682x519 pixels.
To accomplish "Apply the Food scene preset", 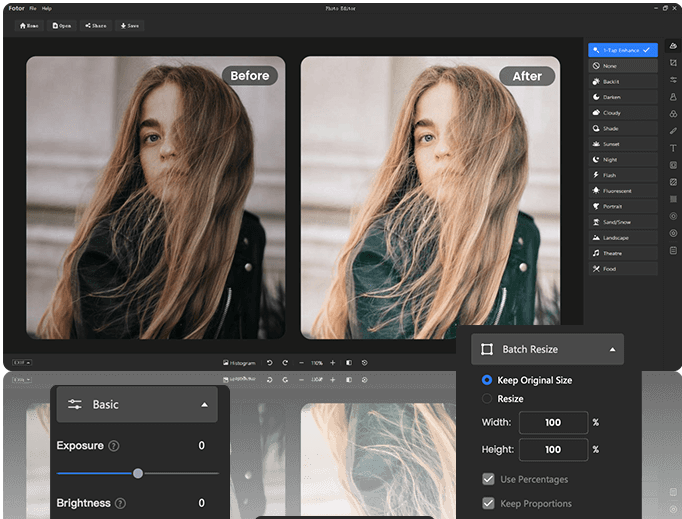I will (x=623, y=269).
